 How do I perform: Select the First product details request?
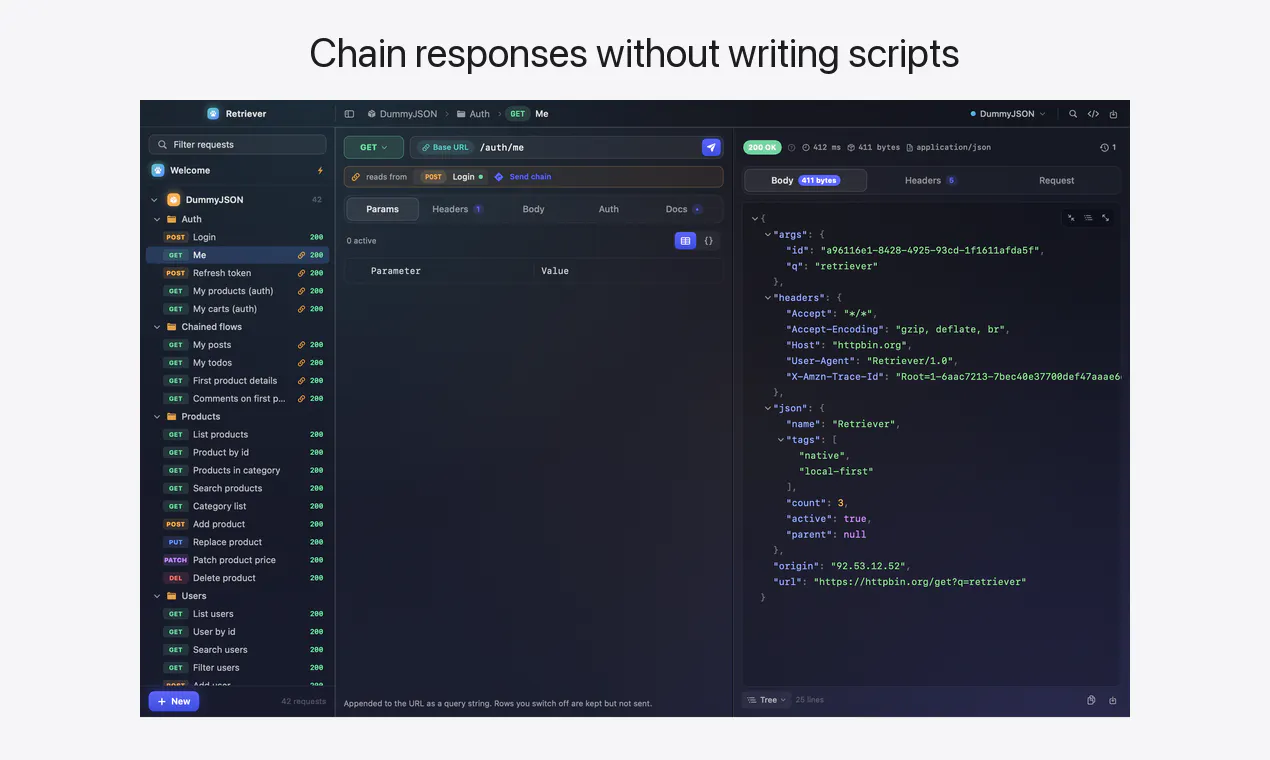pos(238,381)
